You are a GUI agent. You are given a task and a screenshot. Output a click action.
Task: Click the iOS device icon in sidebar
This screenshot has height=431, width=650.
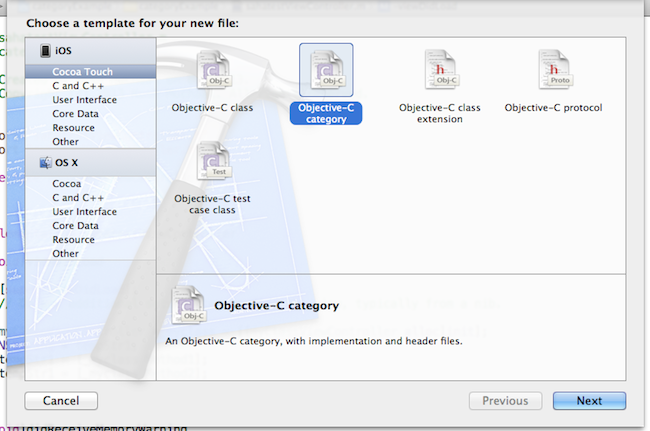click(x=46, y=51)
